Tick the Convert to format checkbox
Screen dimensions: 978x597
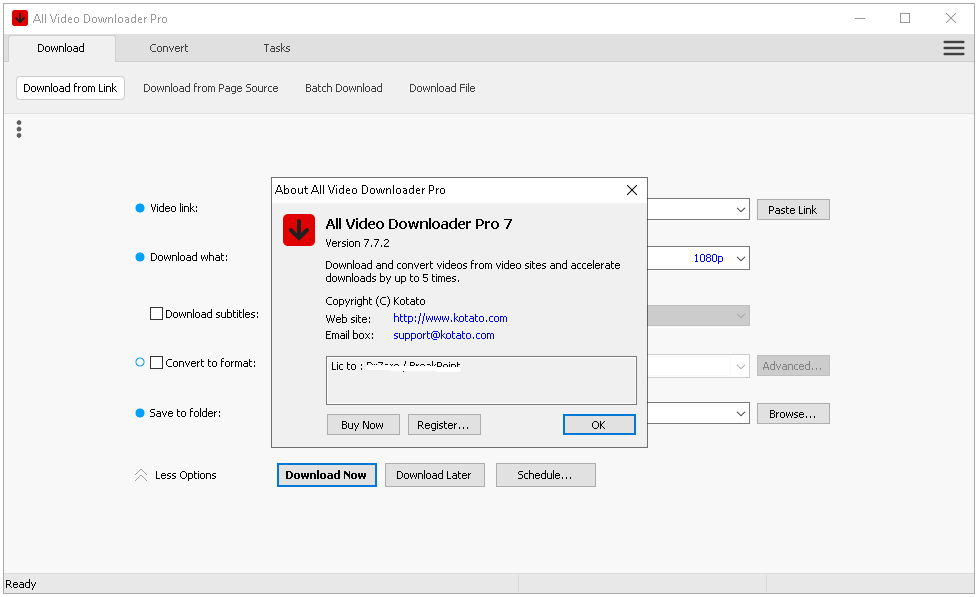tap(157, 362)
